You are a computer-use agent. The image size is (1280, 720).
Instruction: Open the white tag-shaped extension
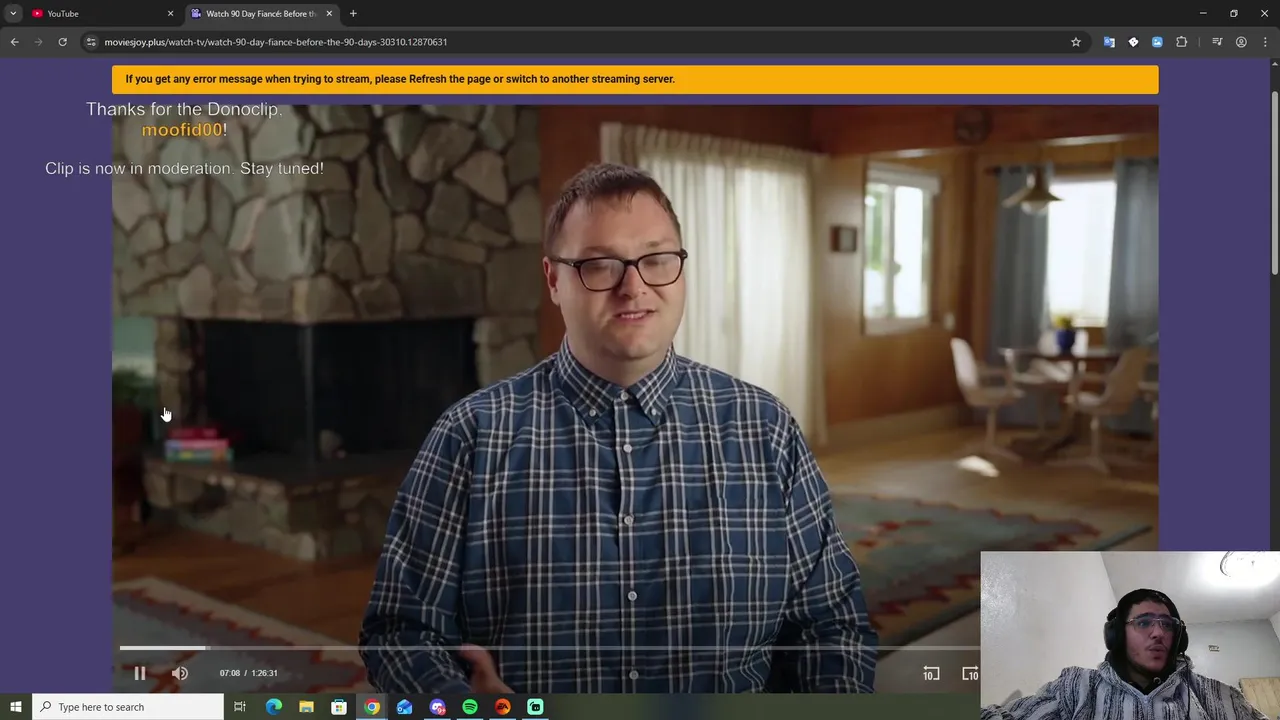coord(1133,42)
